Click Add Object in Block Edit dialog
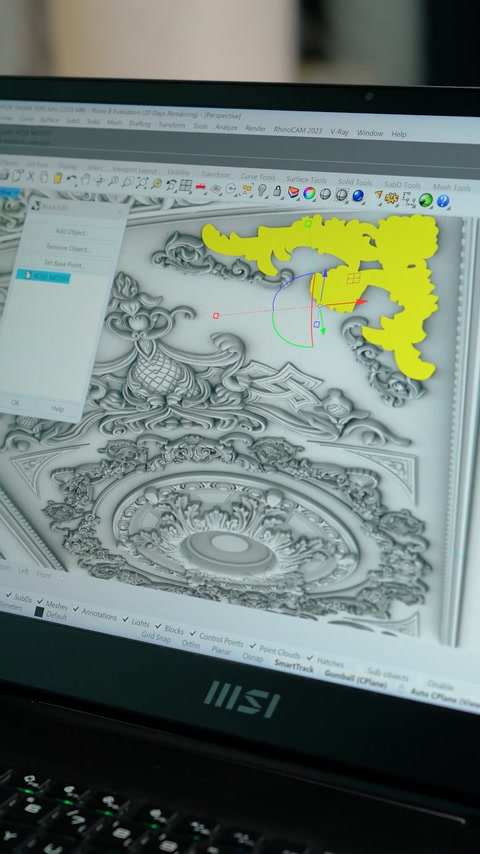This screenshot has width=480, height=854. point(71,231)
